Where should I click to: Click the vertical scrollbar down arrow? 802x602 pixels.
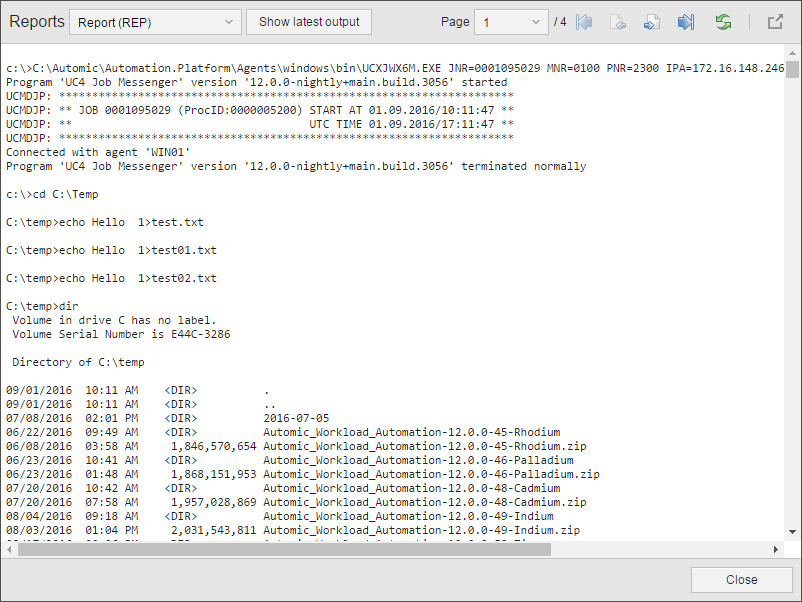tap(792, 532)
